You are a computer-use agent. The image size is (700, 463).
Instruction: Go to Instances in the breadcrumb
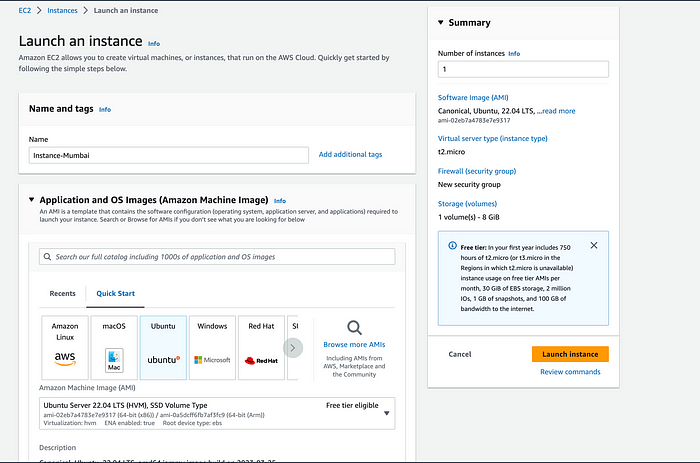(62, 10)
